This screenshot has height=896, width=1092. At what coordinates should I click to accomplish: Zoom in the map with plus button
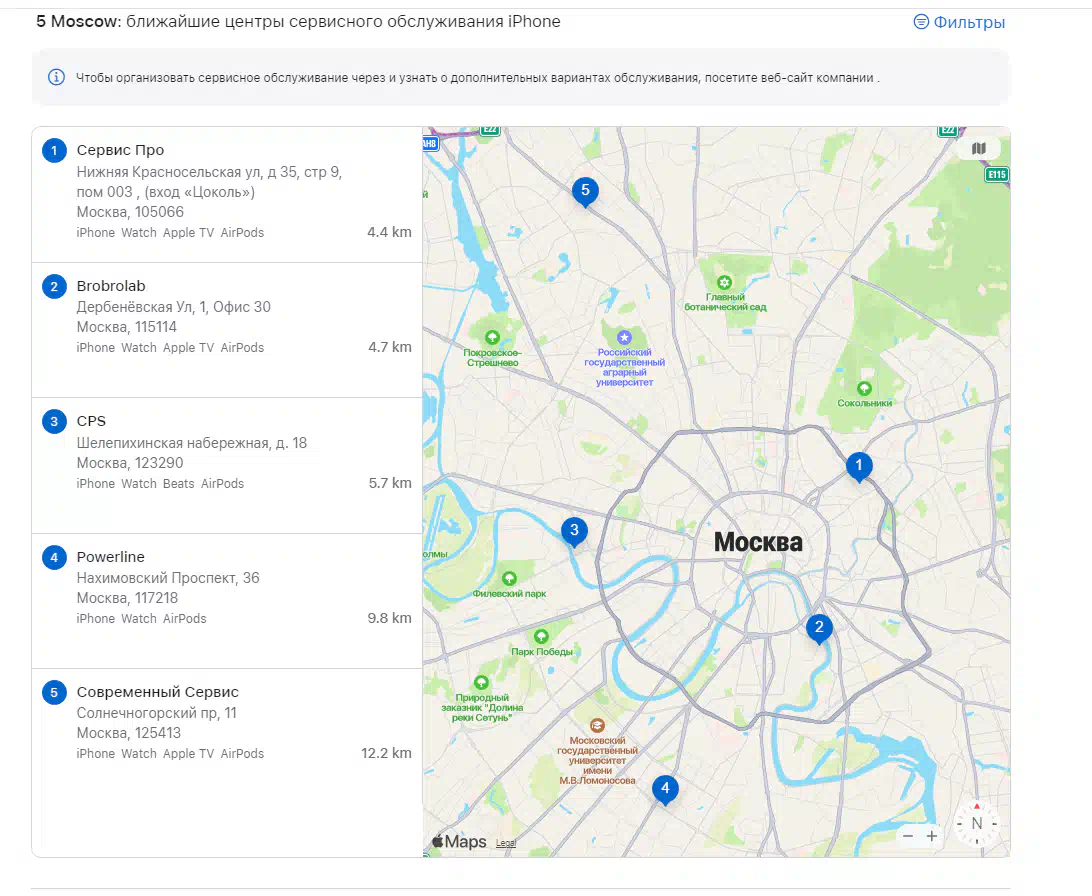point(932,836)
